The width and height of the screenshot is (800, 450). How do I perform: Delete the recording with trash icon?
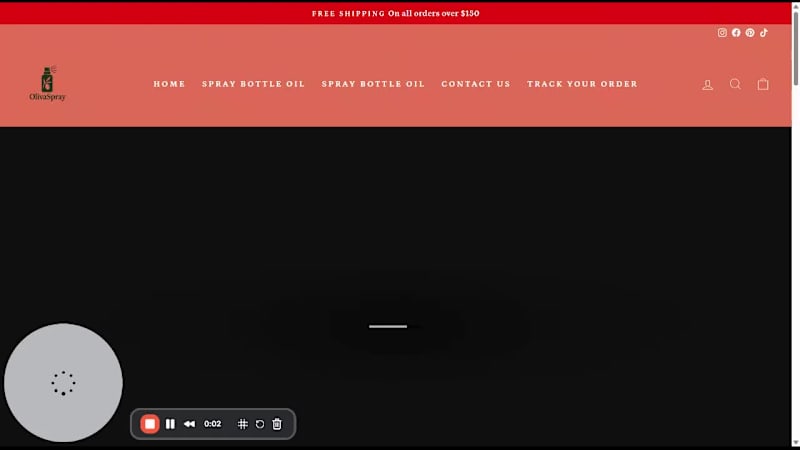point(277,424)
